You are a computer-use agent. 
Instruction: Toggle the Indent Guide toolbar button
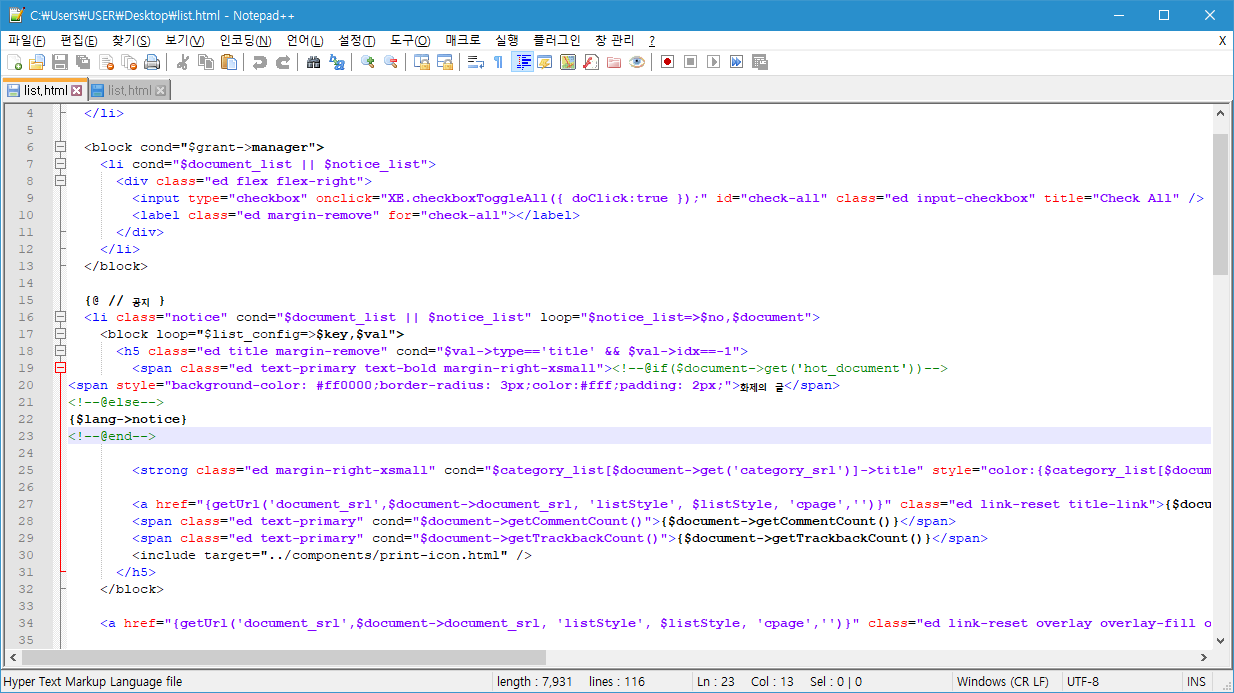522,62
